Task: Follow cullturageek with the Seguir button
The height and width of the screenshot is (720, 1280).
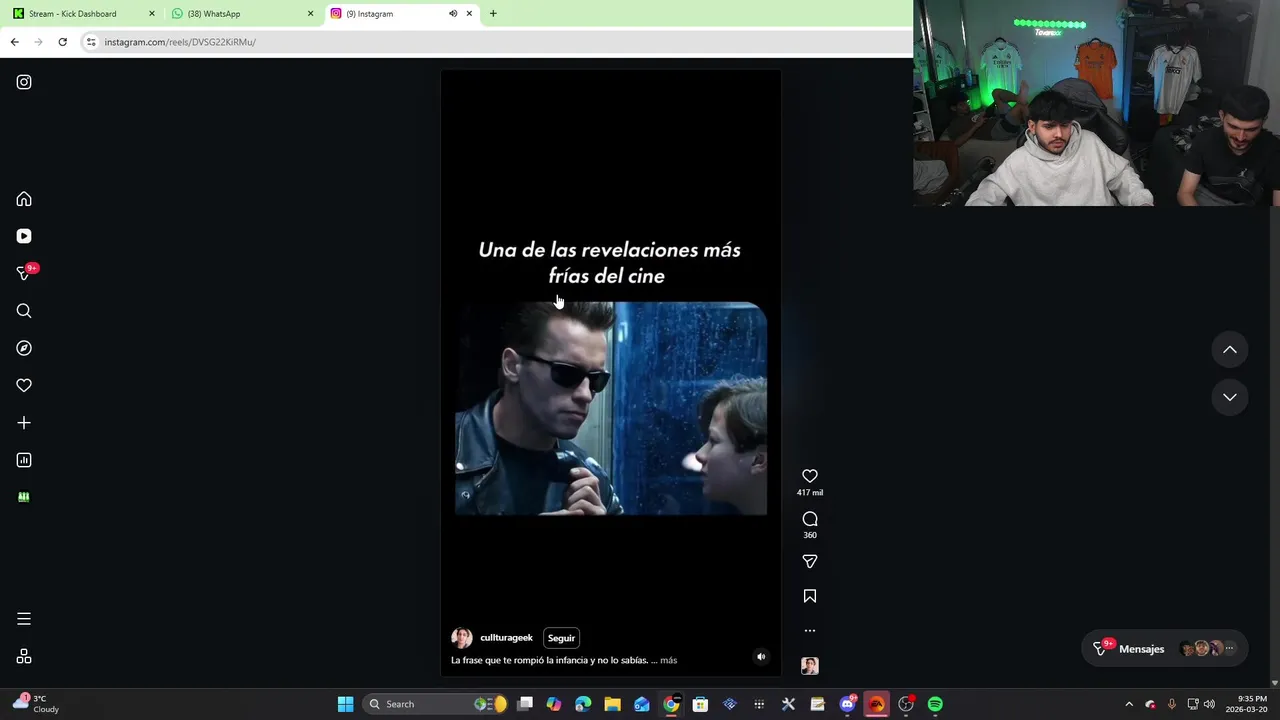Action: pos(561,638)
